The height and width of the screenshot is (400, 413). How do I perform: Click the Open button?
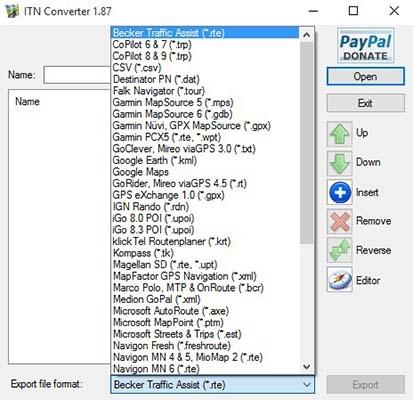(366, 77)
